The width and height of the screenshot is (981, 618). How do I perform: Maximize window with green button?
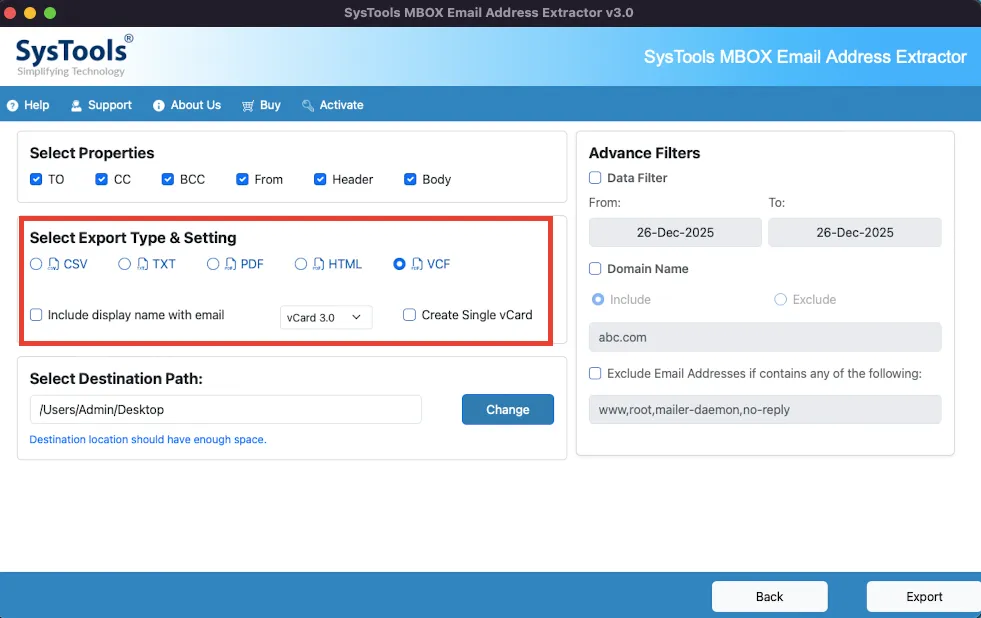click(50, 13)
